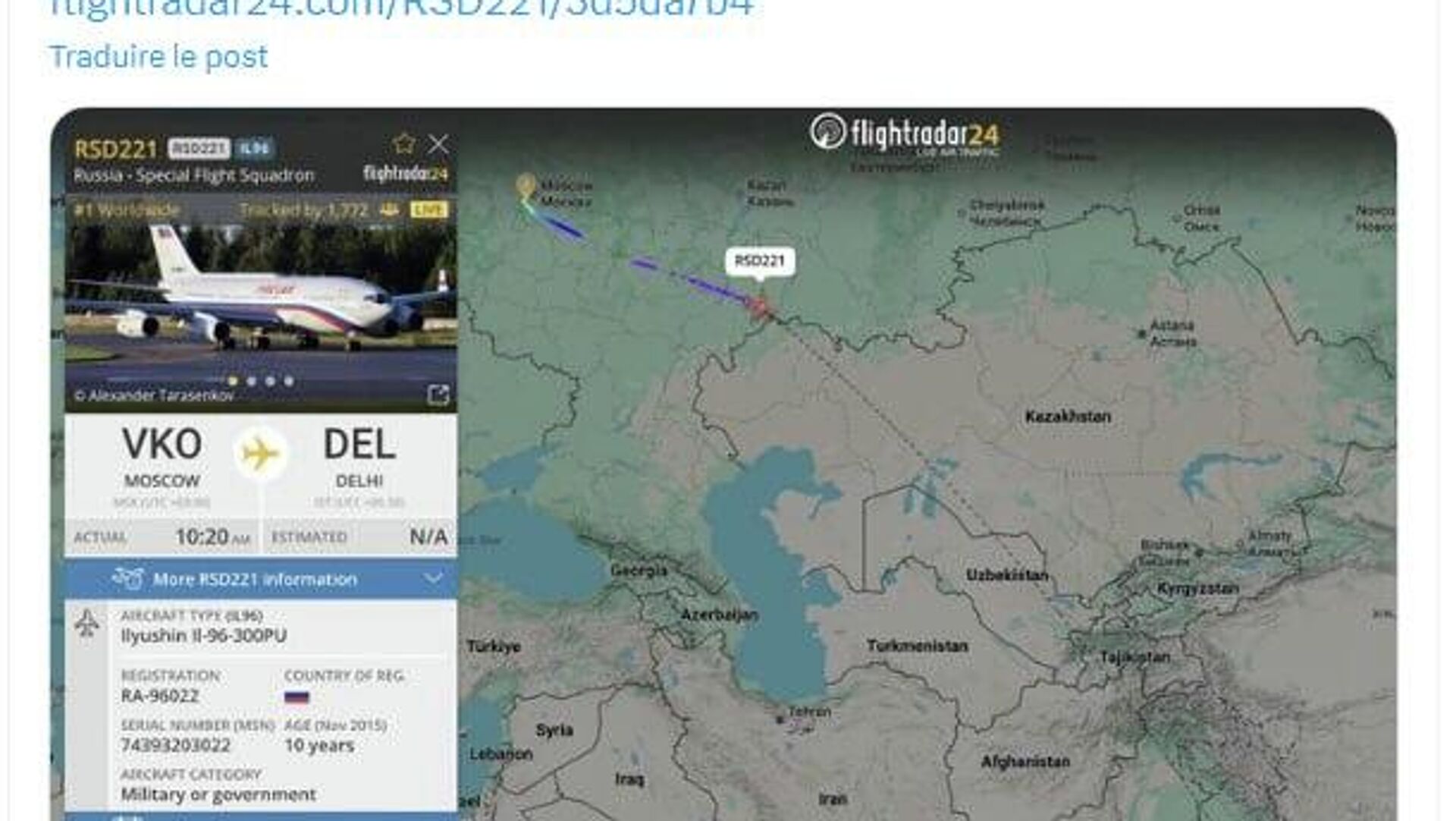Viewport: 1456px width, 821px height.
Task: Close the RSD221 flight panel
Action: point(438,144)
